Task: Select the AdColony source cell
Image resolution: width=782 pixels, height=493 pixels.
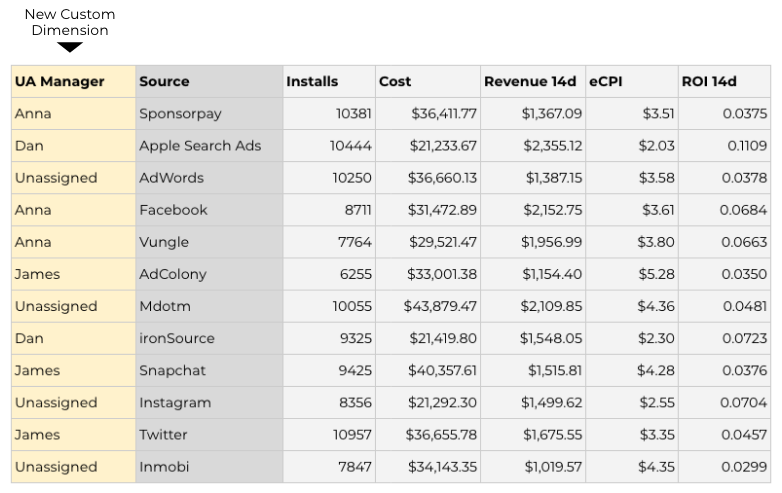Action: [173, 274]
